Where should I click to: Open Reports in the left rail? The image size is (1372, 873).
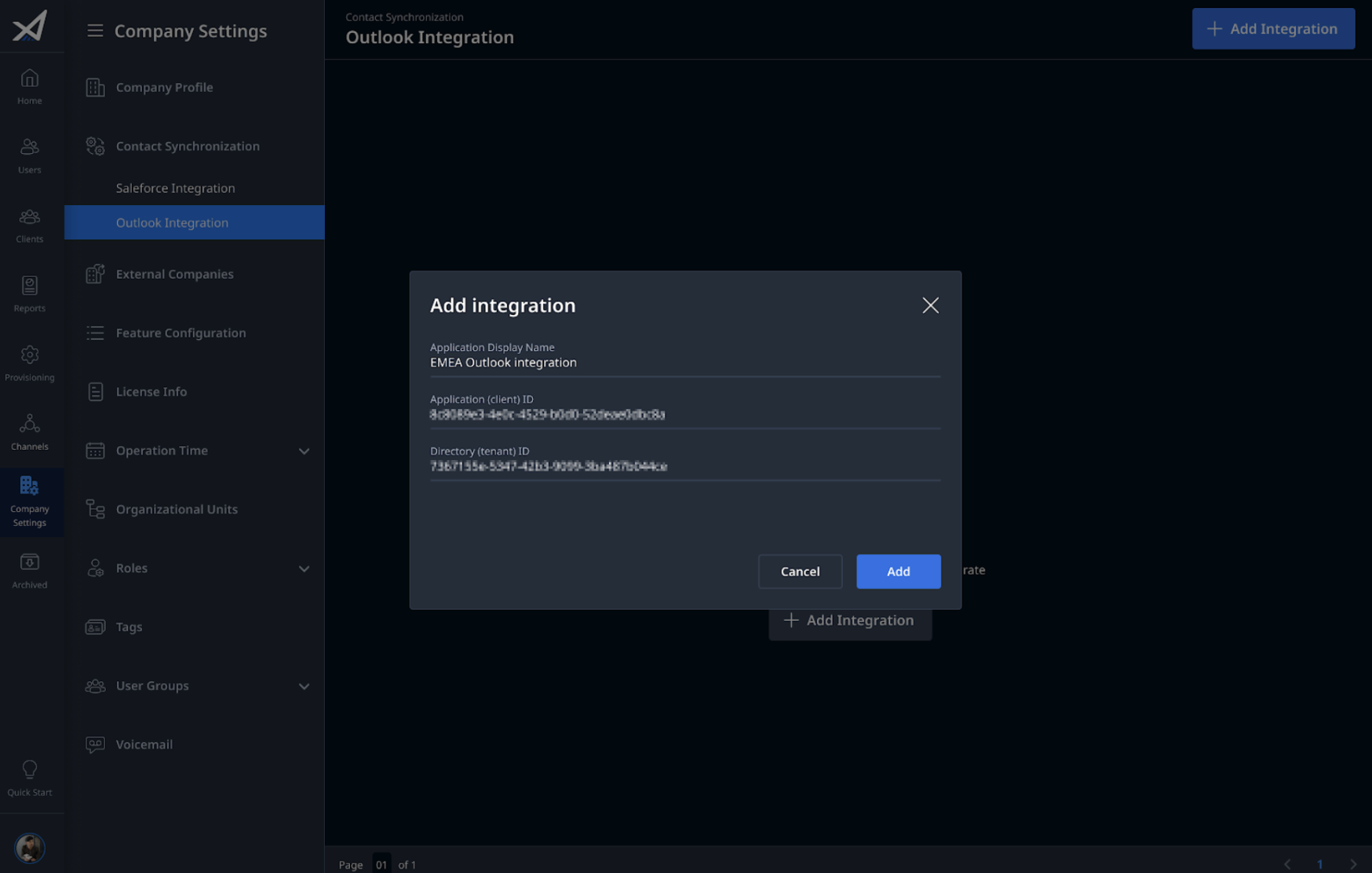(30, 294)
